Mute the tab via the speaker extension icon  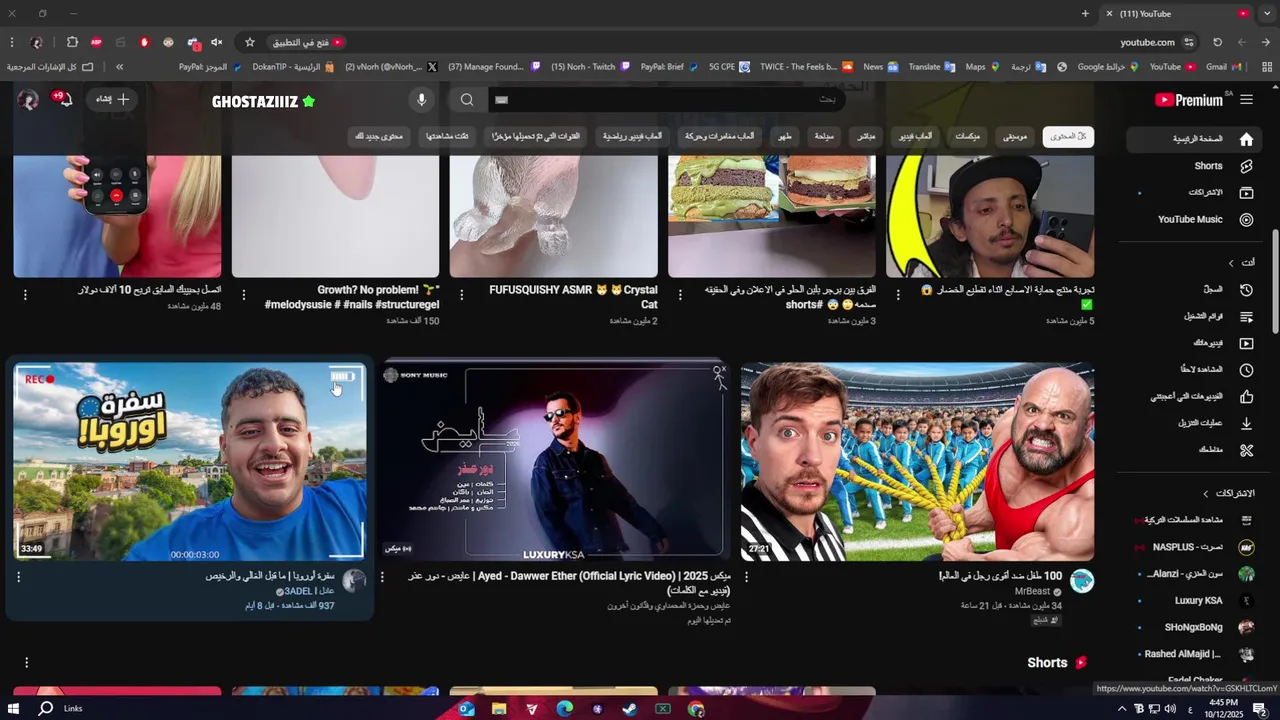tap(216, 42)
